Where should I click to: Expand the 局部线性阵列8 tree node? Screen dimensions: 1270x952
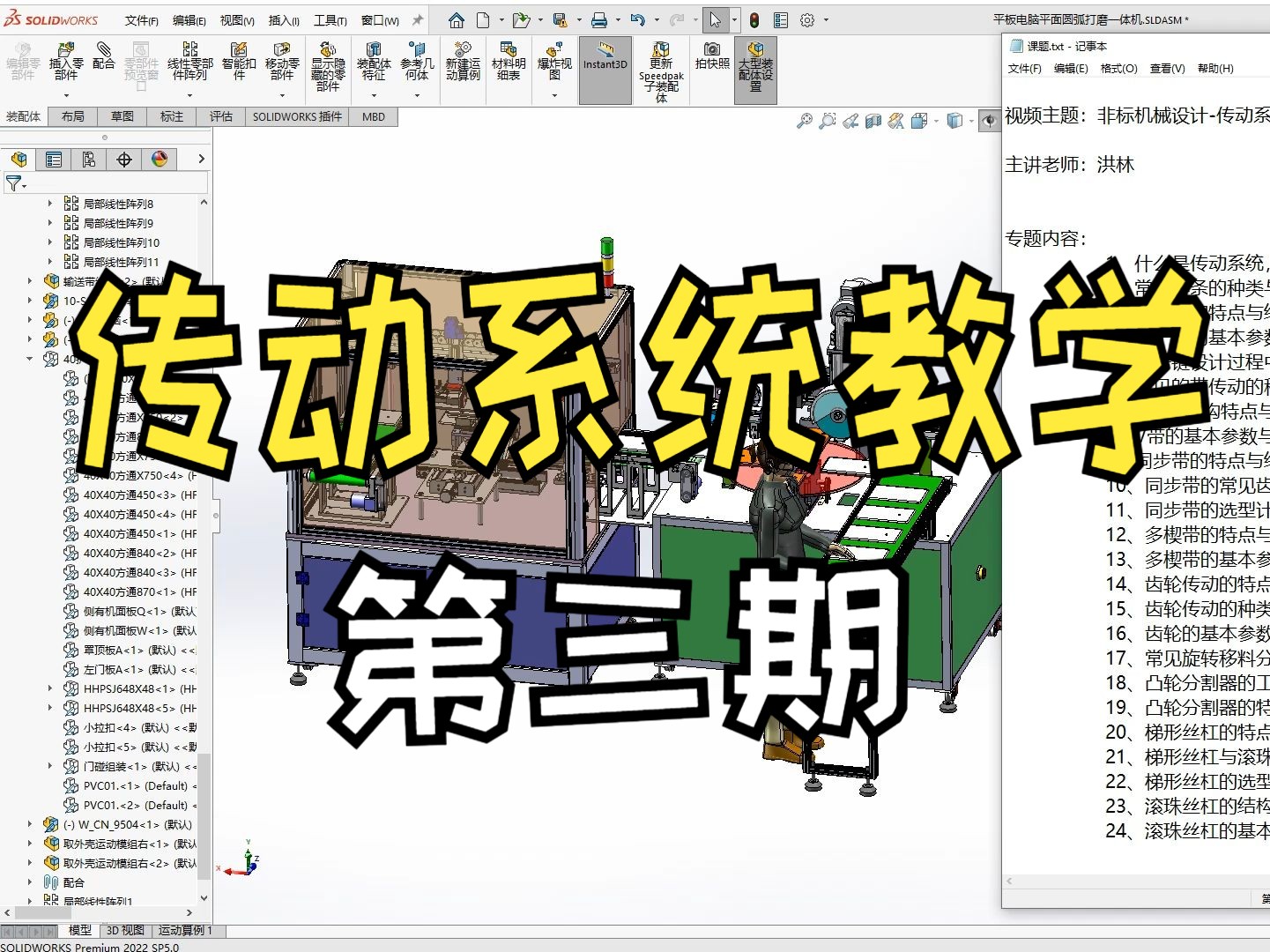(50, 204)
